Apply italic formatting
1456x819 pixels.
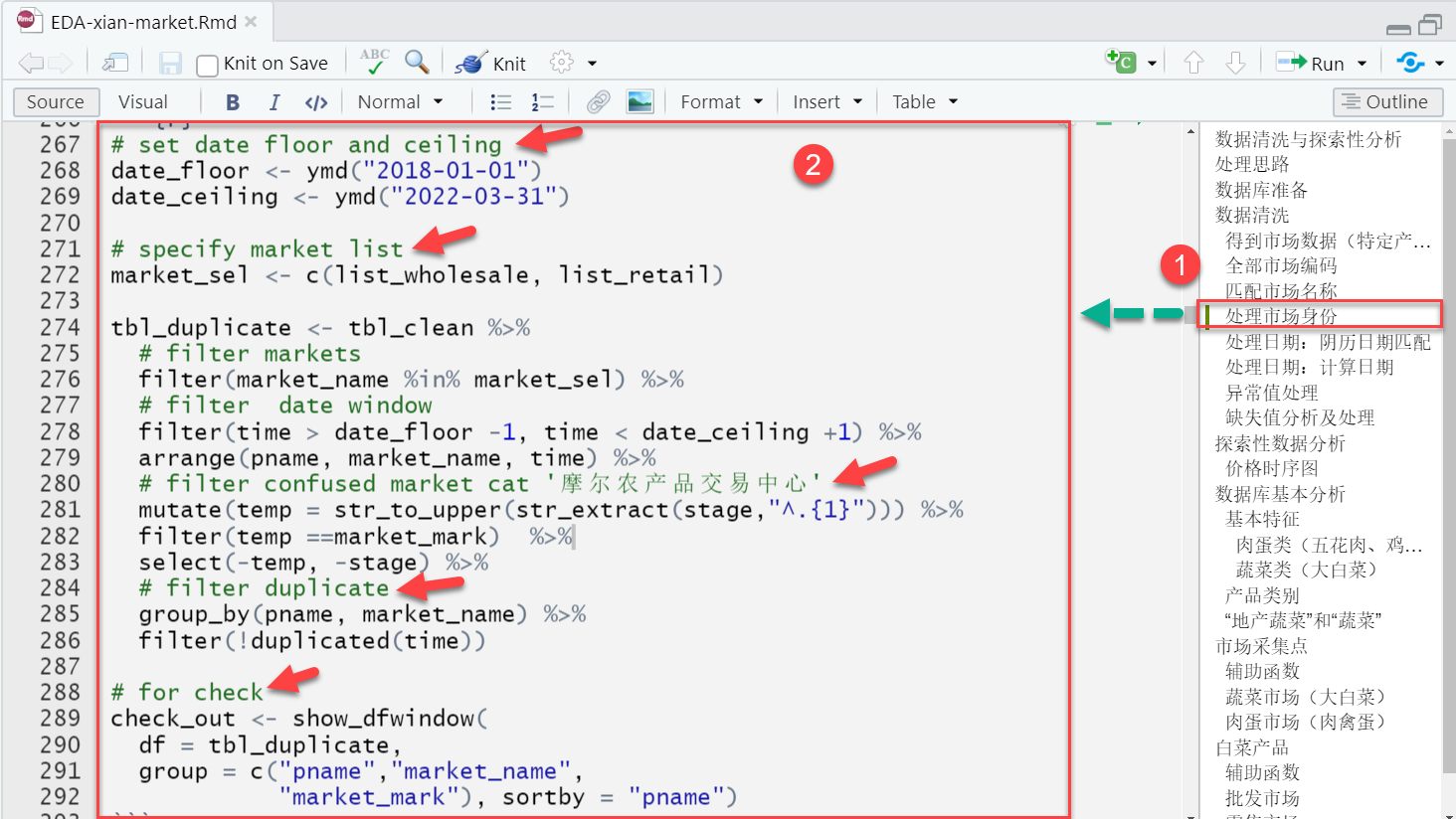[273, 102]
